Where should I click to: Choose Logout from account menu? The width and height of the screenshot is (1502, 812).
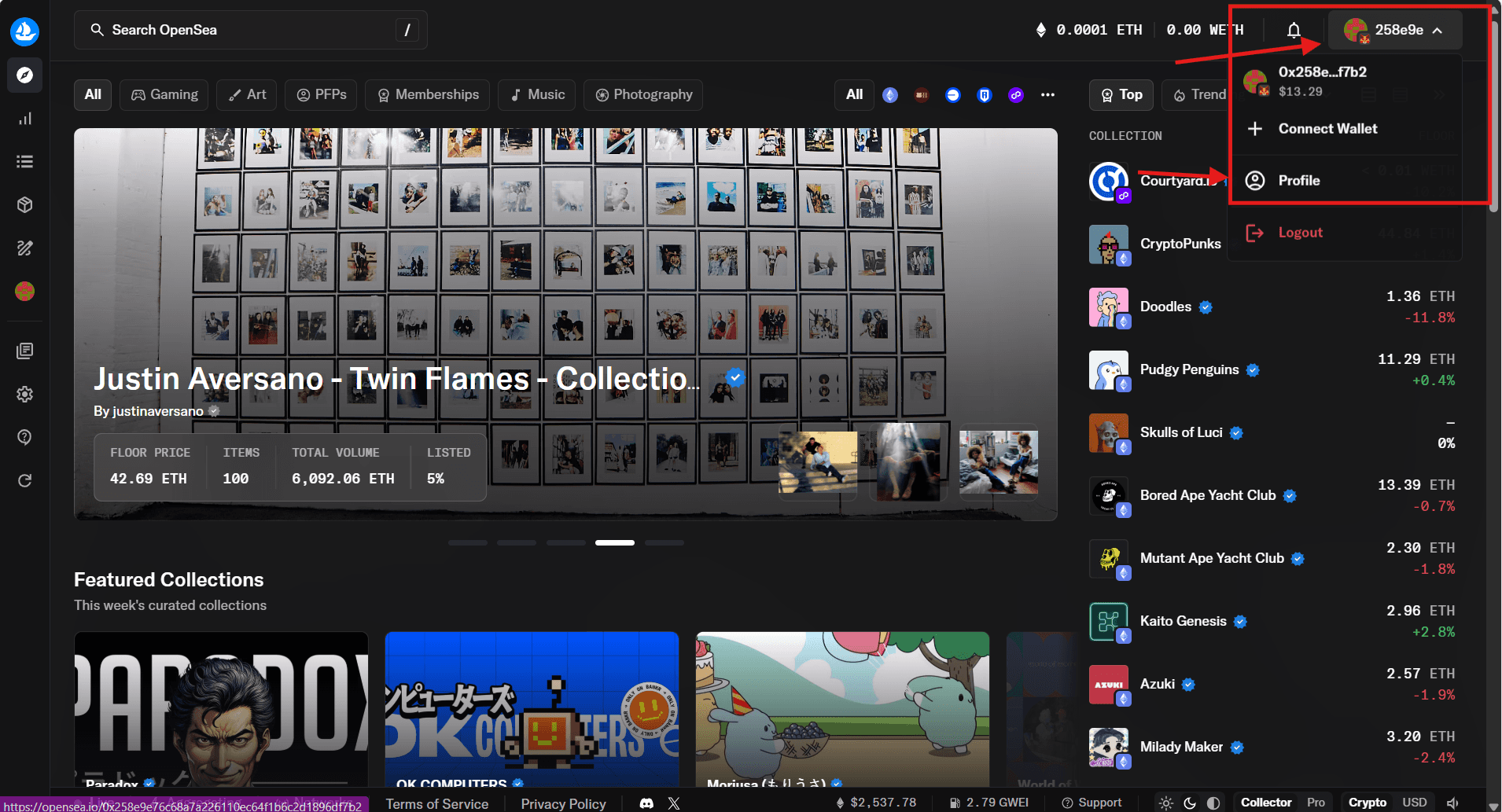(x=1345, y=233)
